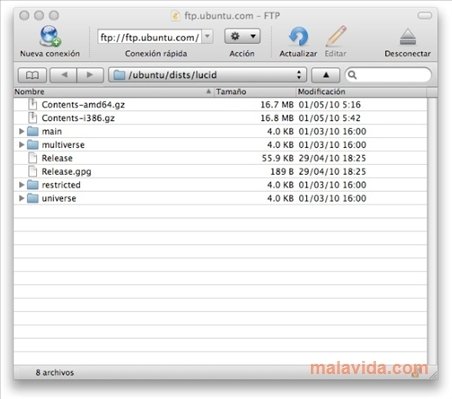Expand the restricted folder triangle
The width and height of the screenshot is (452, 399).
[x=22, y=185]
